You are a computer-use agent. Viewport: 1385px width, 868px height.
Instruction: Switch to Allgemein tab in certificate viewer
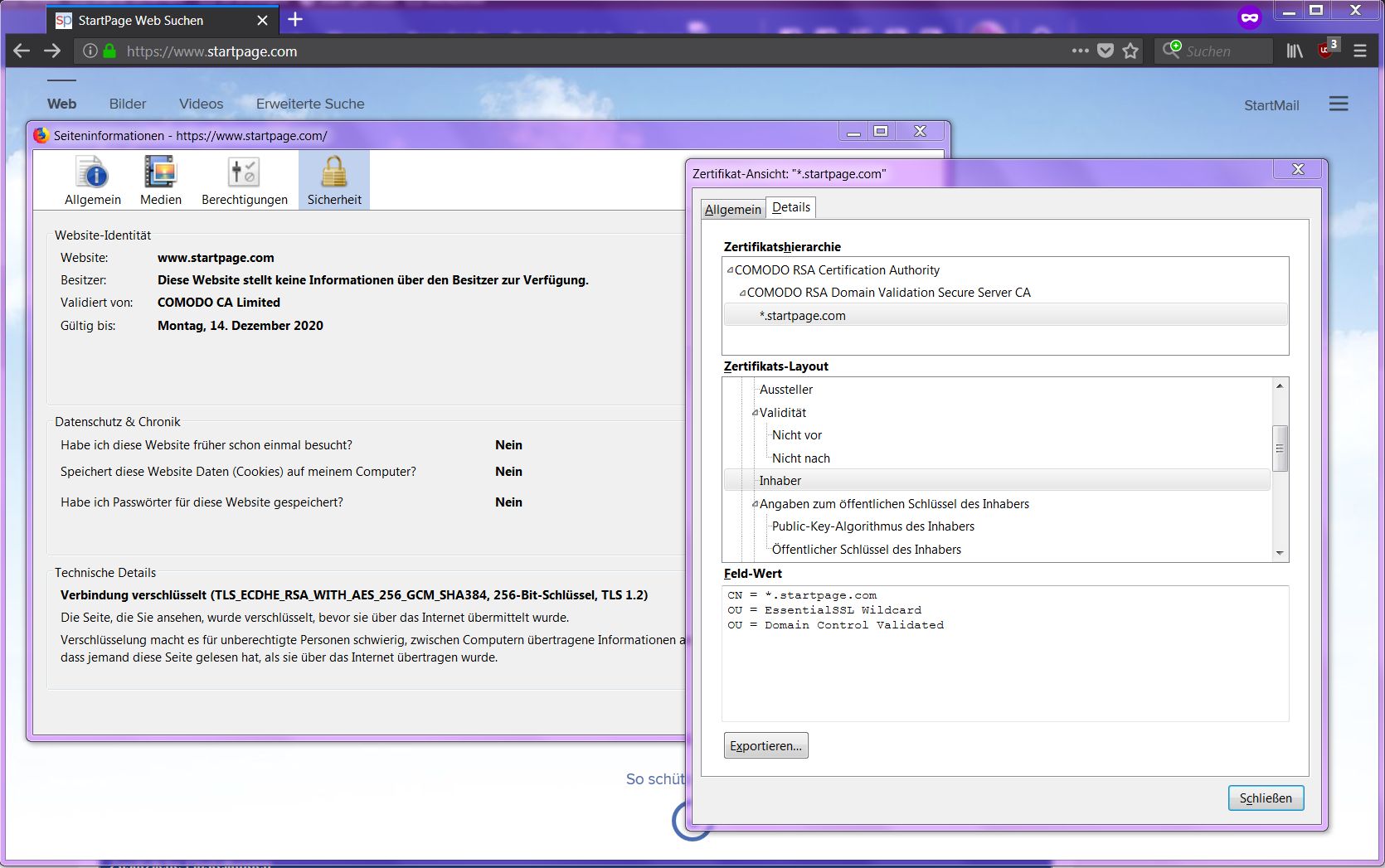click(733, 209)
